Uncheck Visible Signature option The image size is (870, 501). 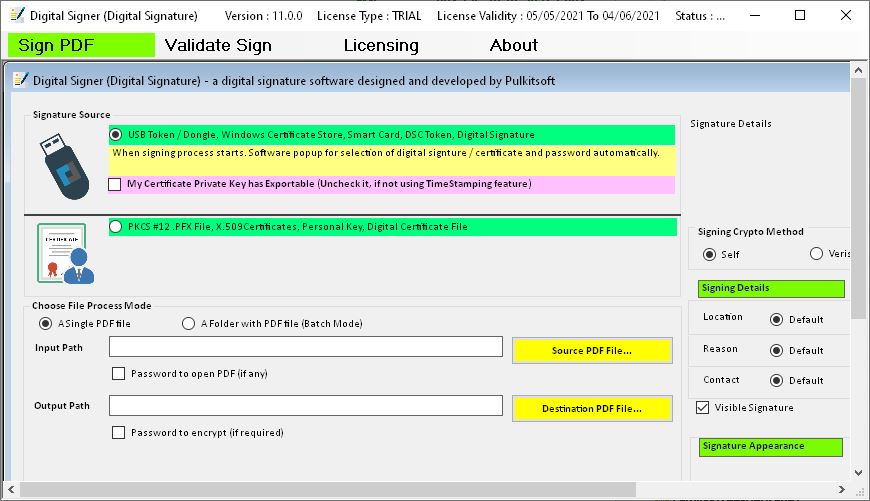[702, 408]
